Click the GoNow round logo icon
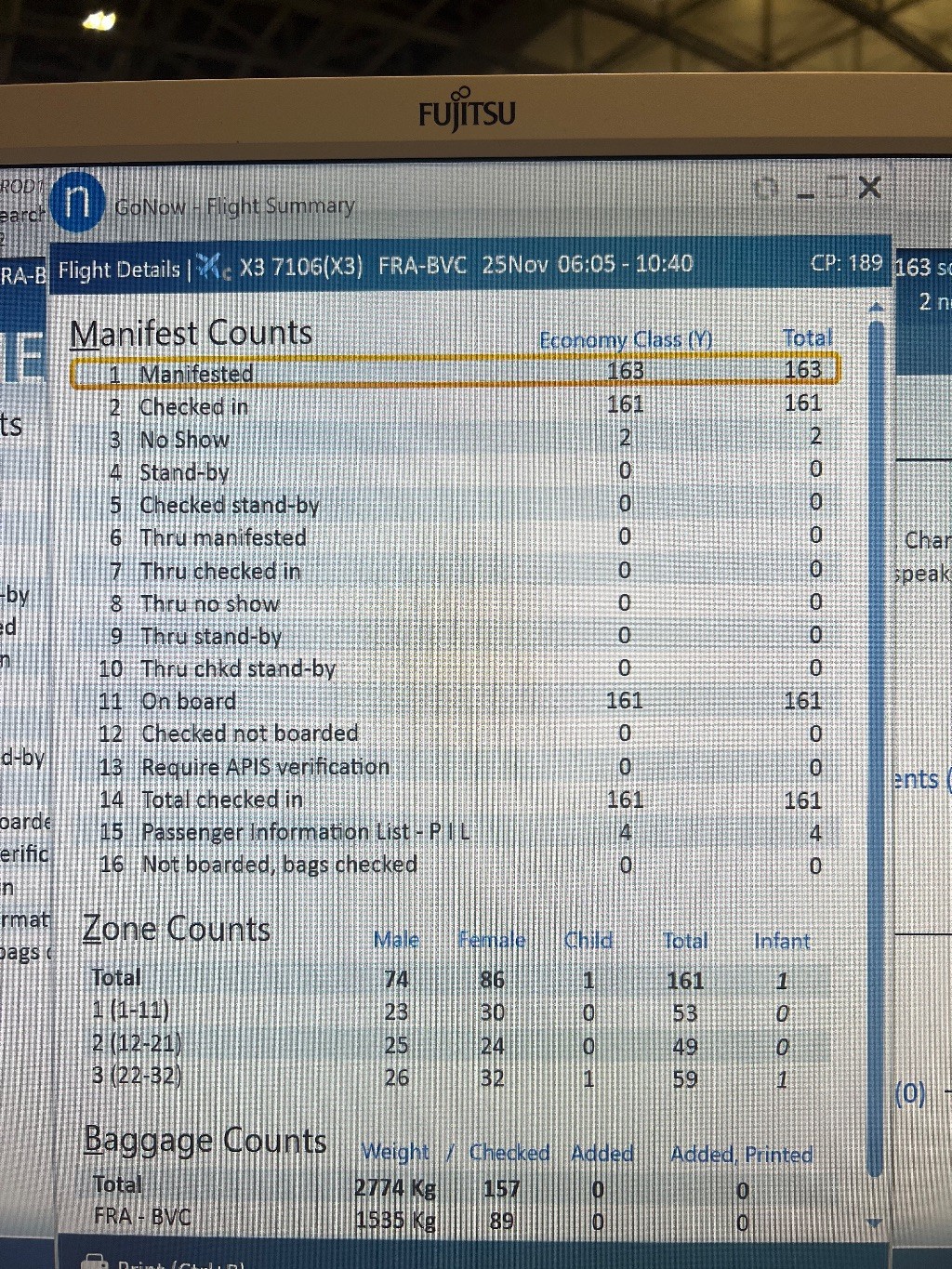952x1269 pixels. [77, 202]
